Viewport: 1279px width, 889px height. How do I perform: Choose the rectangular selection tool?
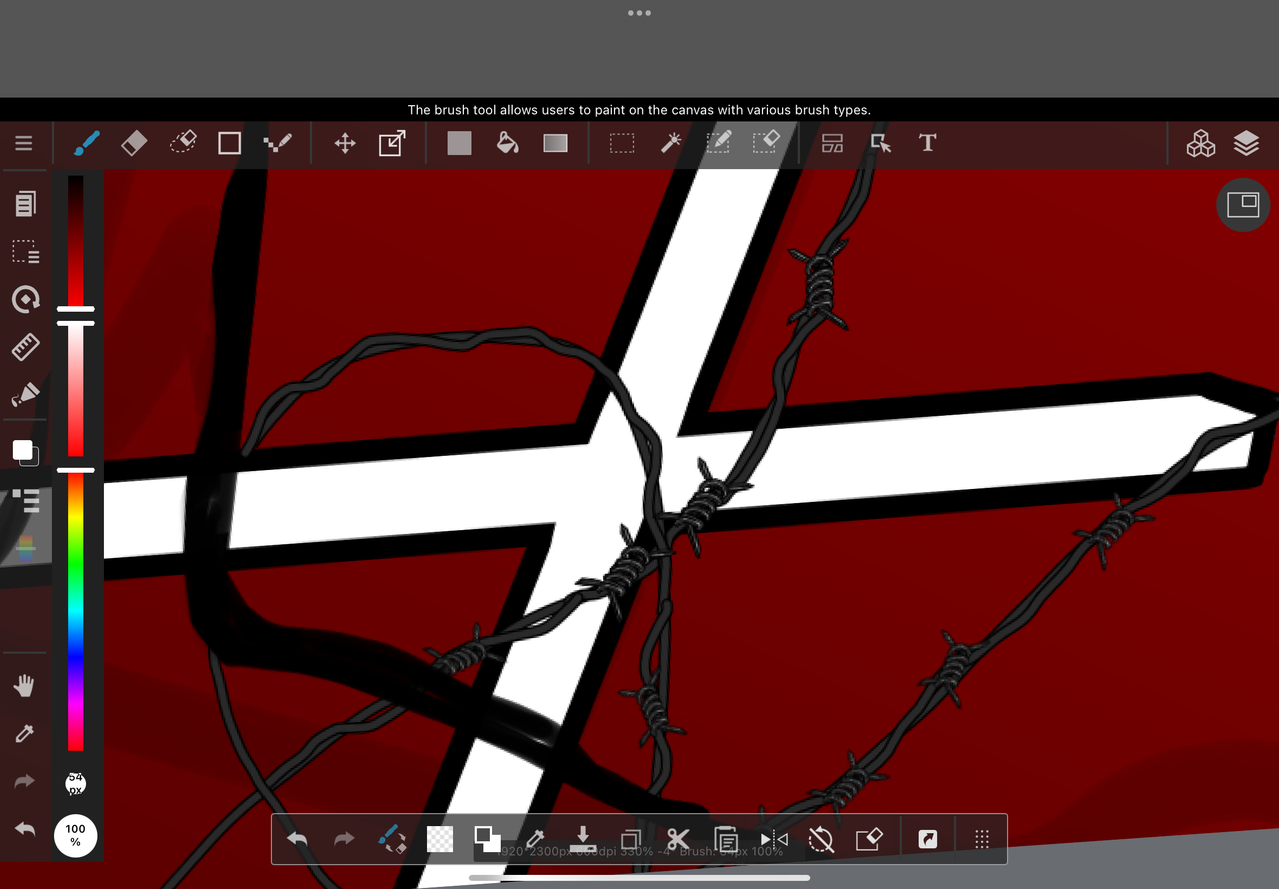tap(622, 143)
